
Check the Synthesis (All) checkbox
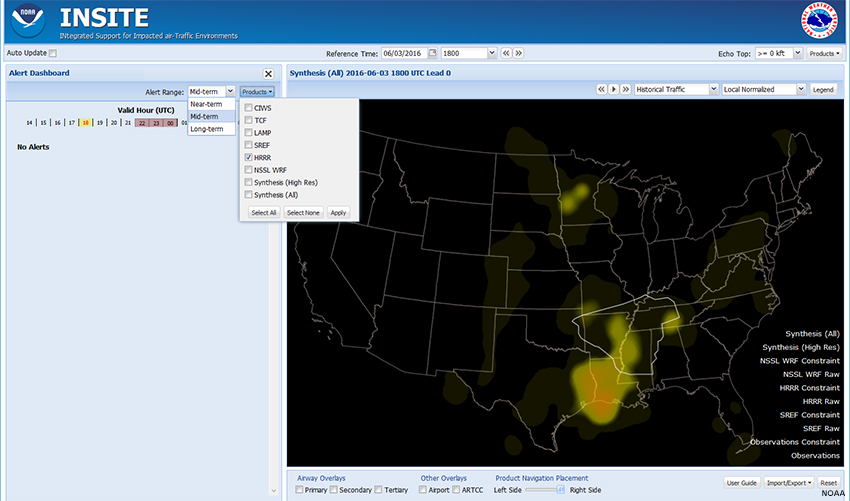click(x=248, y=195)
